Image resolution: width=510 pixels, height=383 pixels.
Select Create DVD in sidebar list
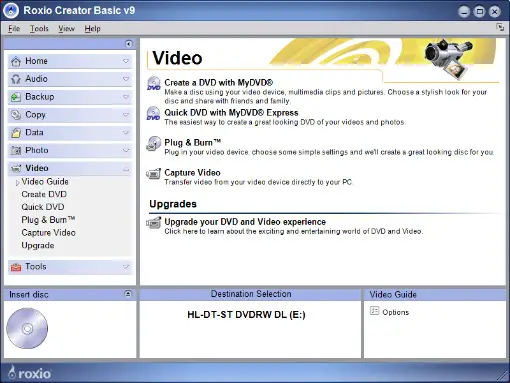(44, 194)
